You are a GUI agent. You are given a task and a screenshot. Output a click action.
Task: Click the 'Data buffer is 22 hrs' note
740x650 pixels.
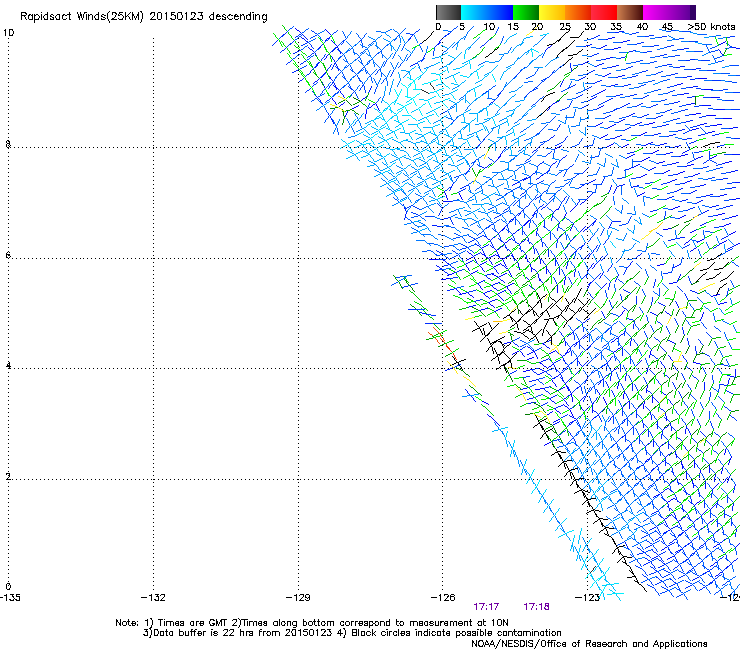(x=352, y=633)
